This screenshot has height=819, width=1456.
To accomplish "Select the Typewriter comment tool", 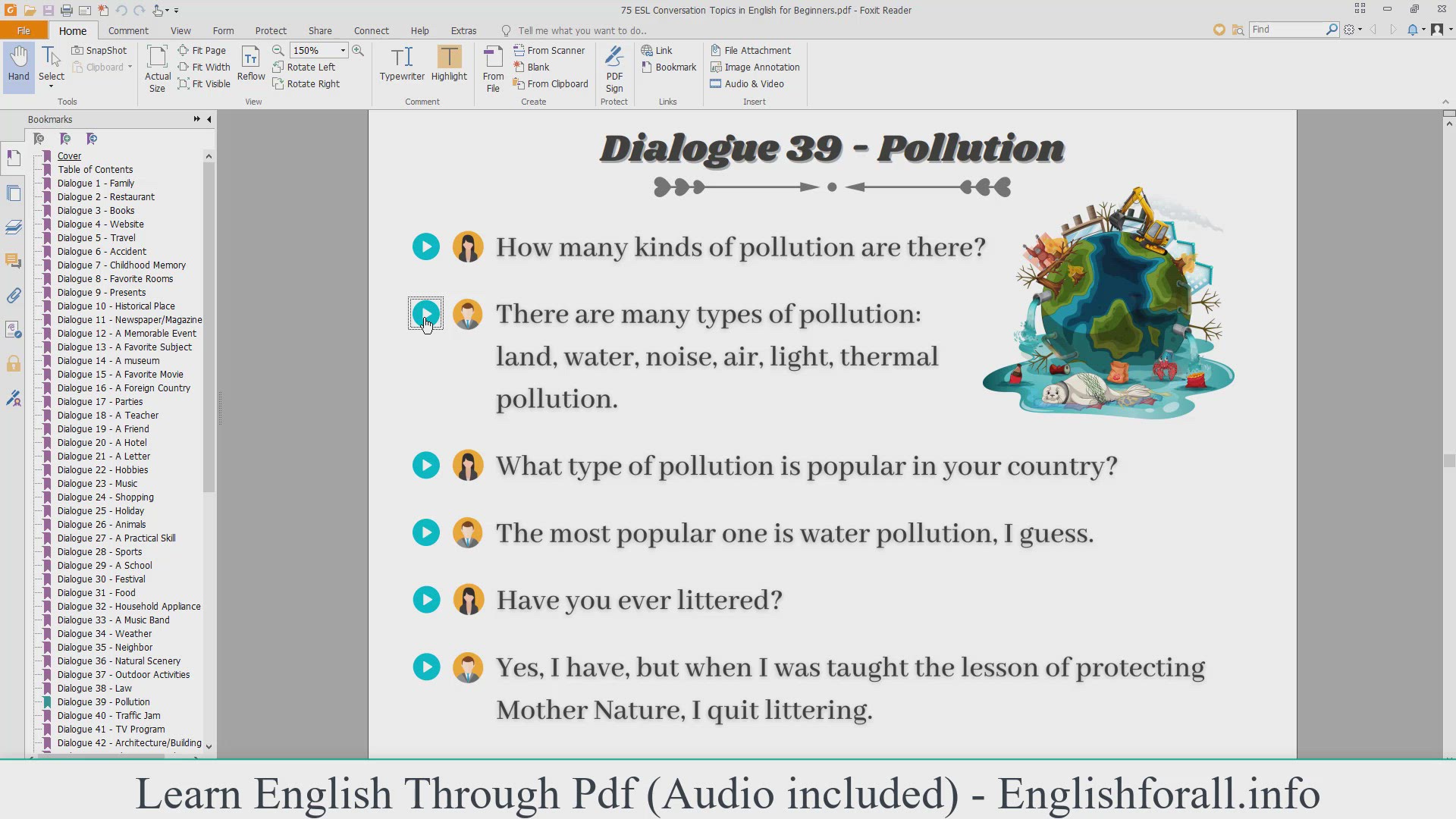I will pos(402,64).
